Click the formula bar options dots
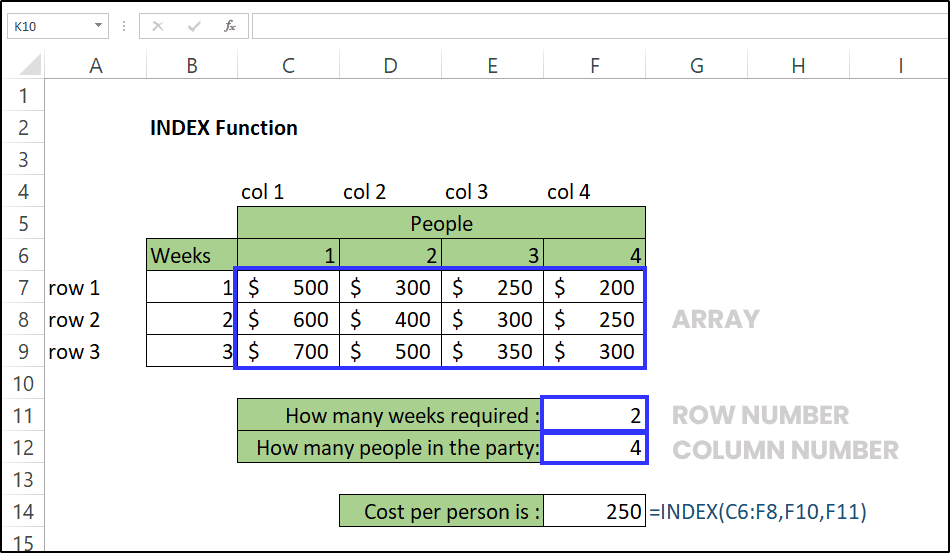 pyautogui.click(x=124, y=26)
